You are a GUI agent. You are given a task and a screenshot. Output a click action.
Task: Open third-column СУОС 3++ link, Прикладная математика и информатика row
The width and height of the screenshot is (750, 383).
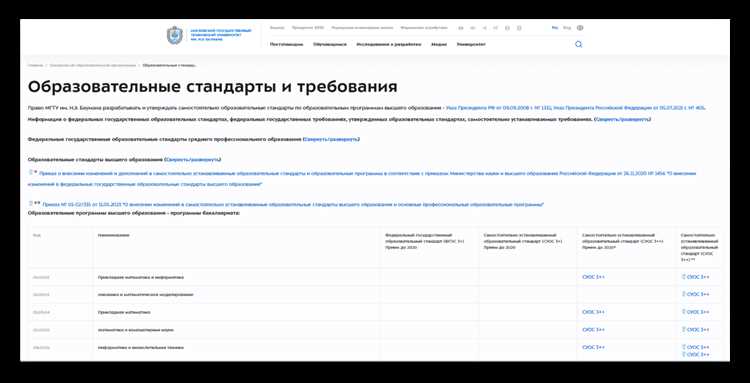coord(594,277)
